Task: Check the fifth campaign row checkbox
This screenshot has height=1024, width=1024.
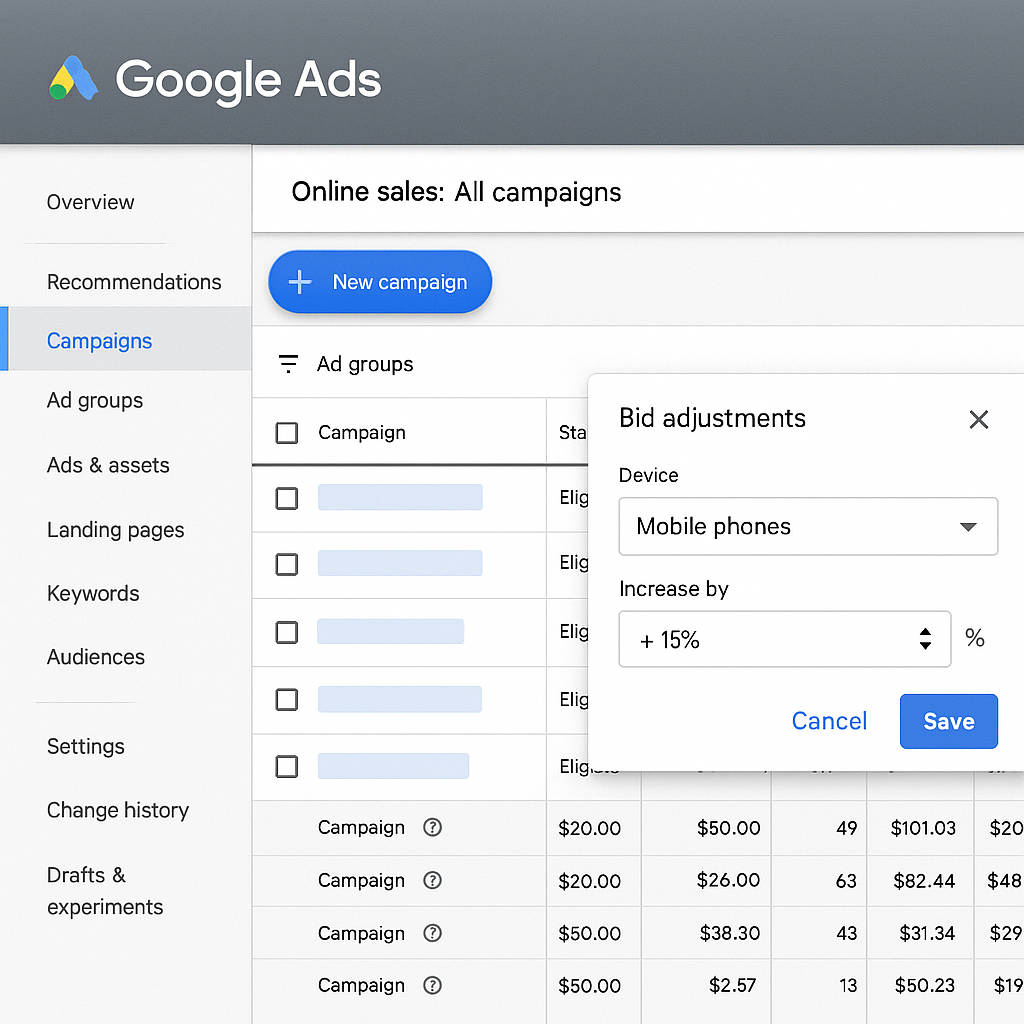Action: [x=287, y=766]
